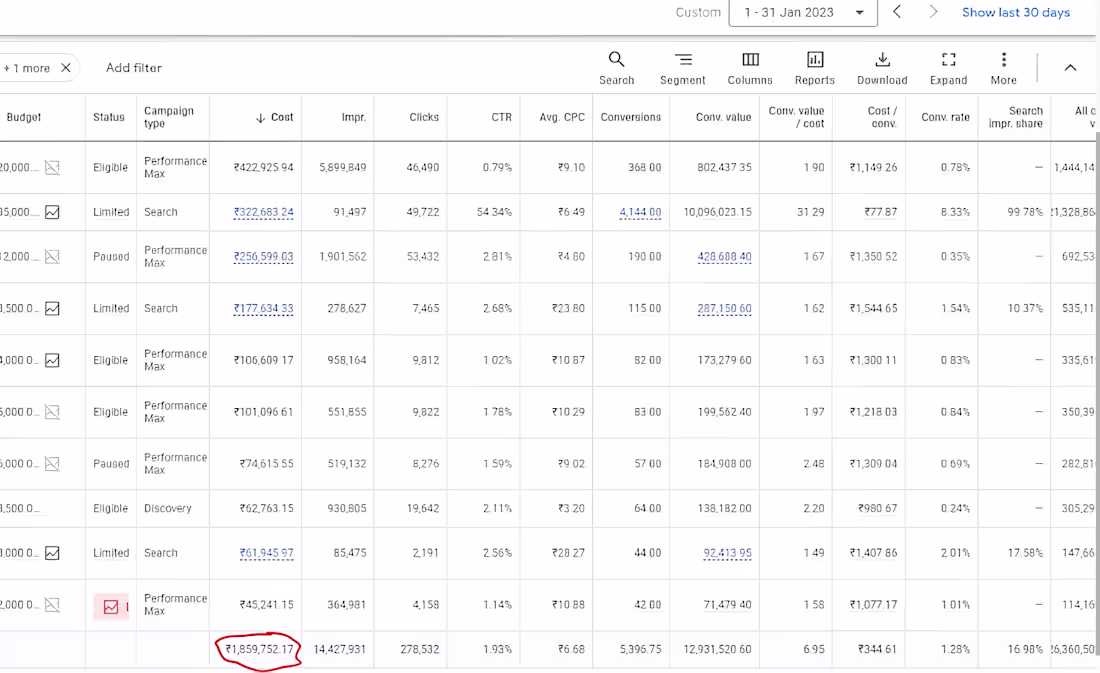This screenshot has width=1100, height=673.
Task: Expand the table to full screen
Action: point(948,67)
